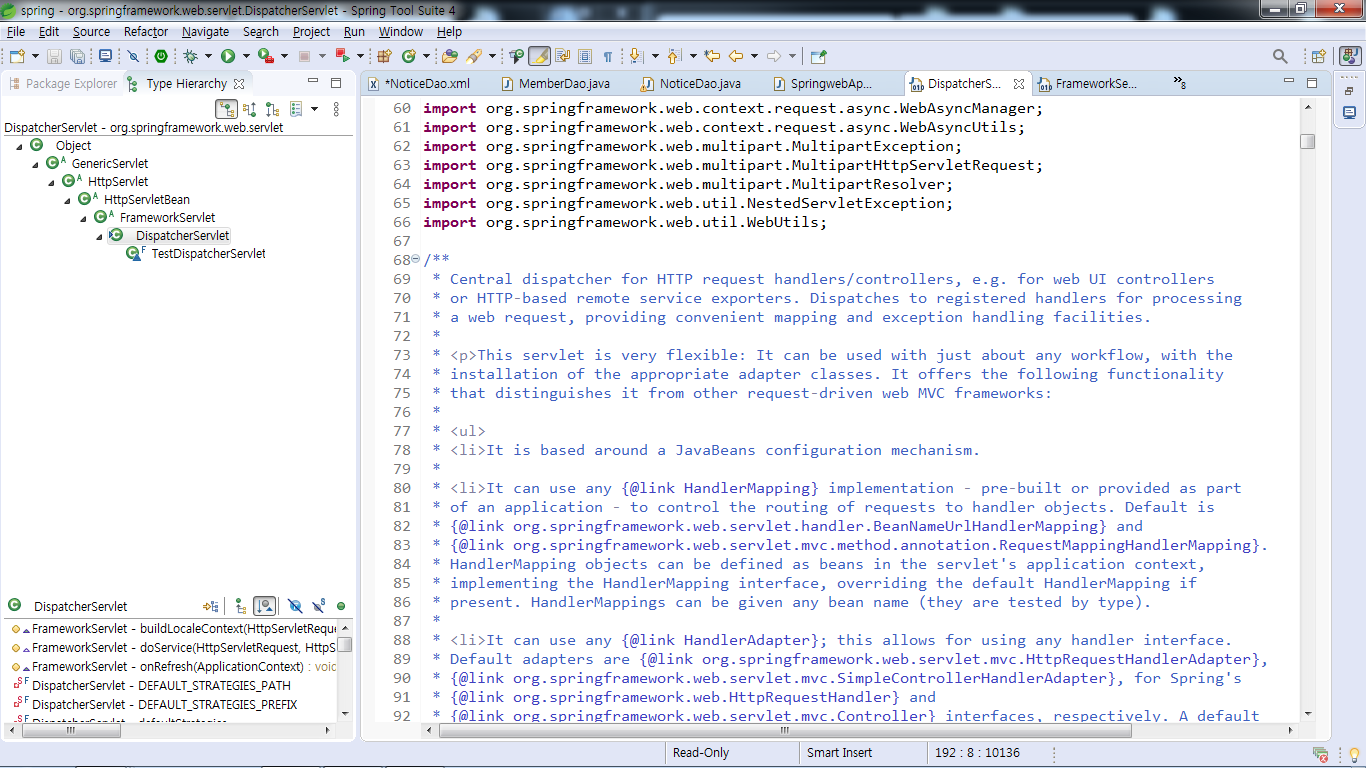Screen dimensions: 1366x768
Task: Click the green Run button icon
Action: tap(228, 56)
